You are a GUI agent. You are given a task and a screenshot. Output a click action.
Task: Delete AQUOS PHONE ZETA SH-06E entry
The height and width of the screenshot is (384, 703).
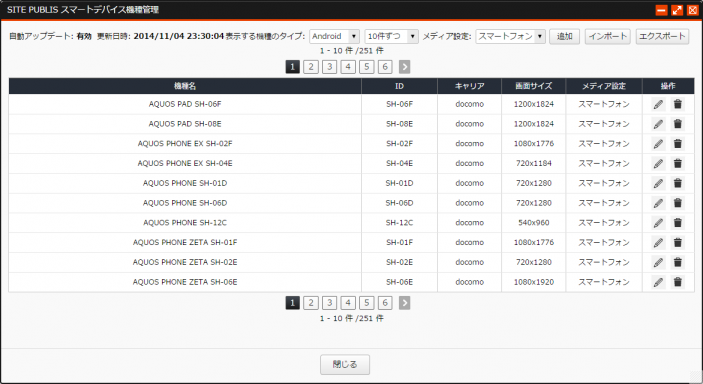click(677, 282)
